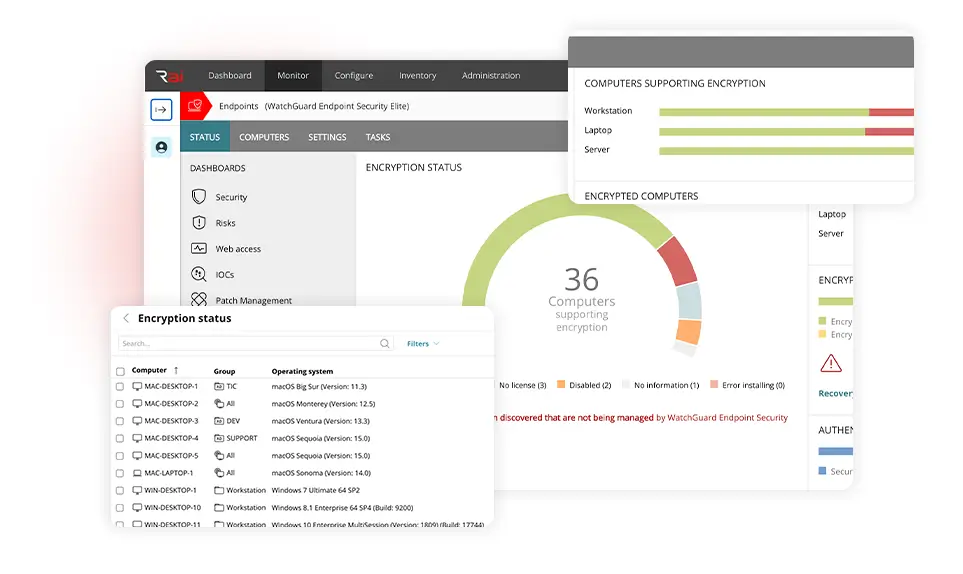Viewport: 963px width, 574px height.
Task: Open the Patch Management dashboard link
Action: click(254, 300)
